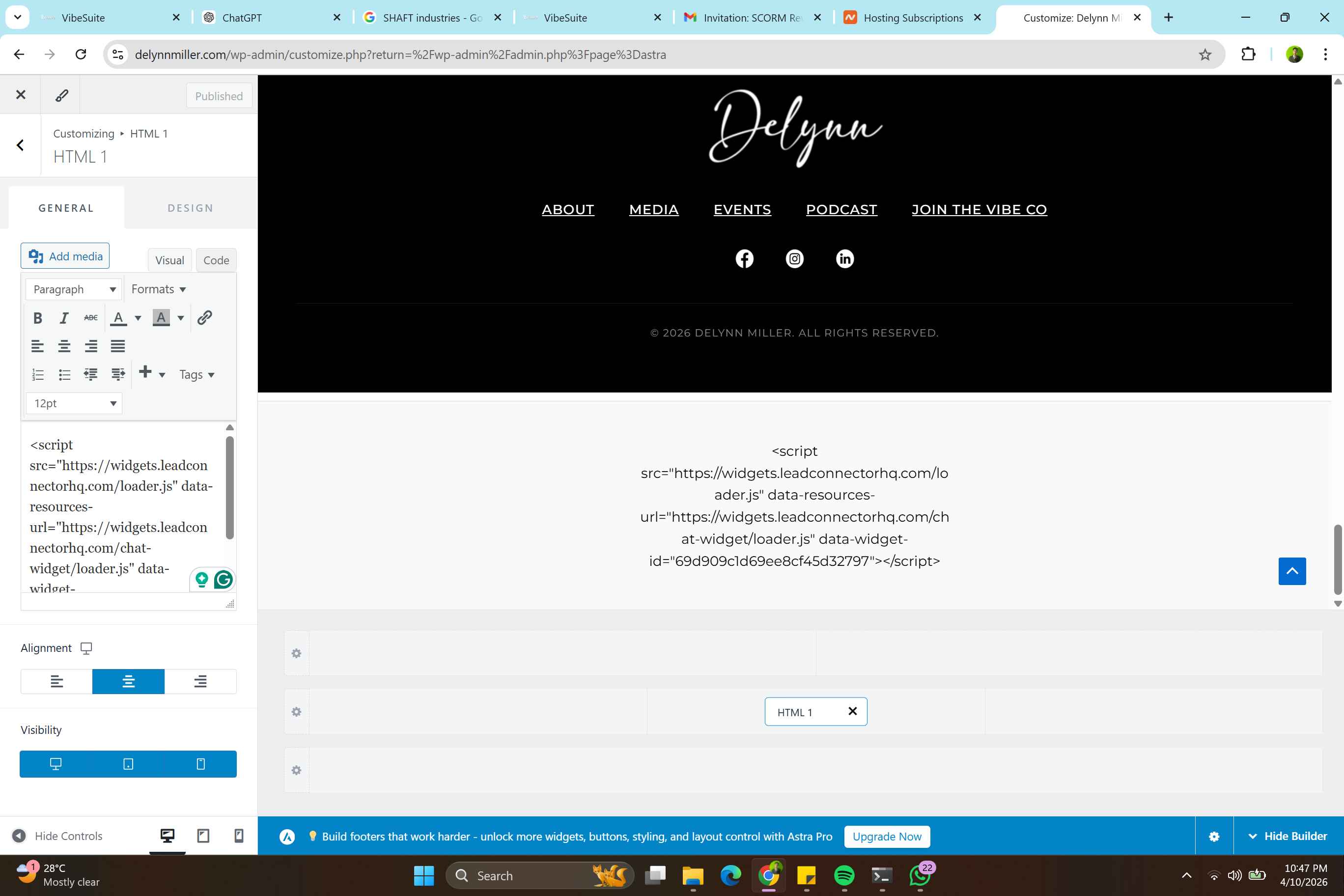Screen dimensions: 1344x896
Task: Switch to the Hosting Subscriptions browser tab
Action: click(913, 18)
